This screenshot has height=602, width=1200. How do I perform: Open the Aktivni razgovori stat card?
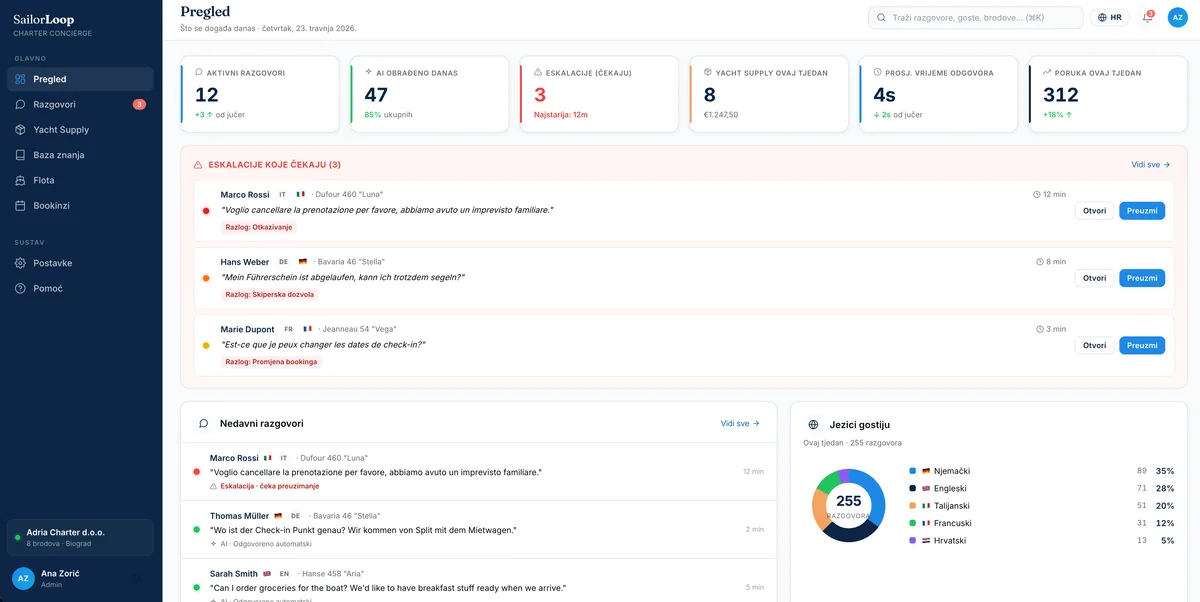260,94
